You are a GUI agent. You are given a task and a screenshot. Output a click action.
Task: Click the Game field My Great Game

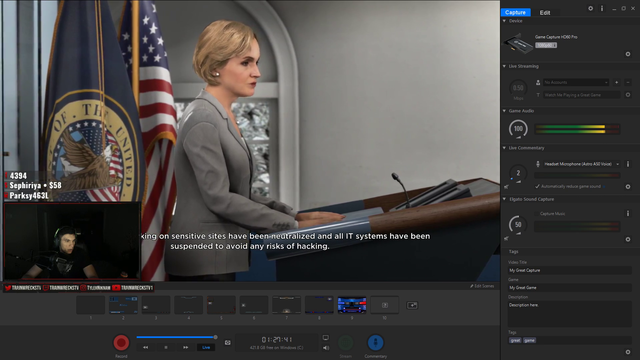coord(570,288)
